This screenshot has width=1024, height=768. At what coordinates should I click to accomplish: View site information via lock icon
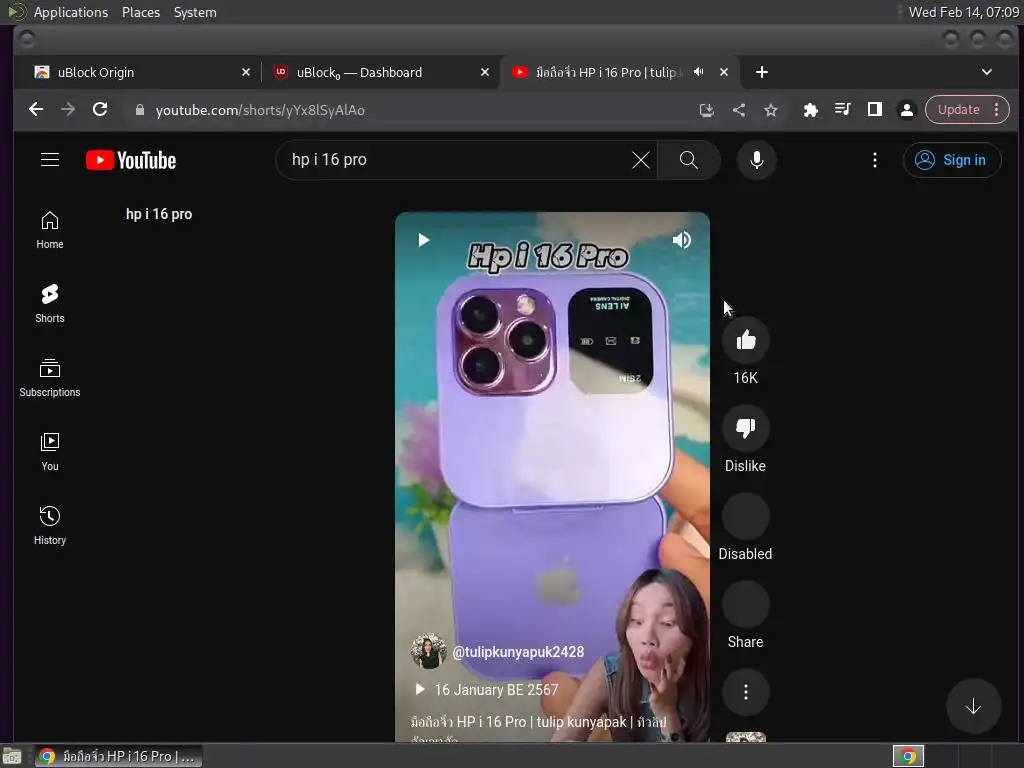[139, 110]
